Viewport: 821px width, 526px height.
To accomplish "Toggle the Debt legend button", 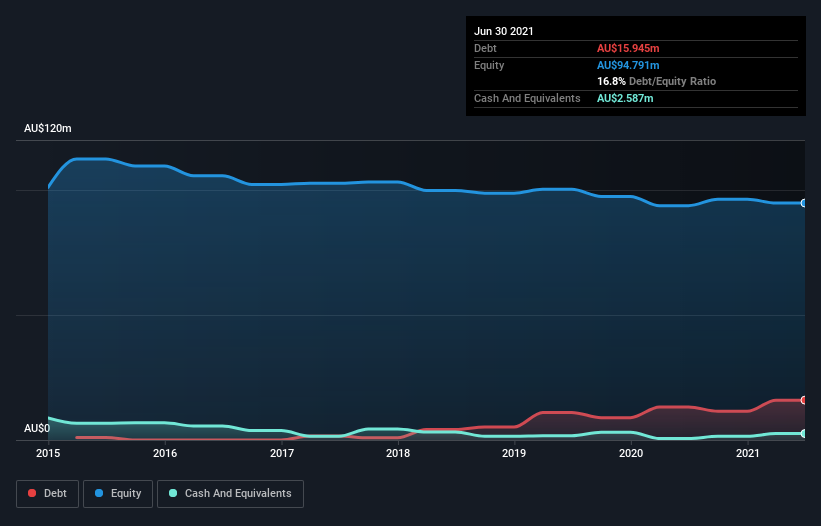I will (48, 494).
